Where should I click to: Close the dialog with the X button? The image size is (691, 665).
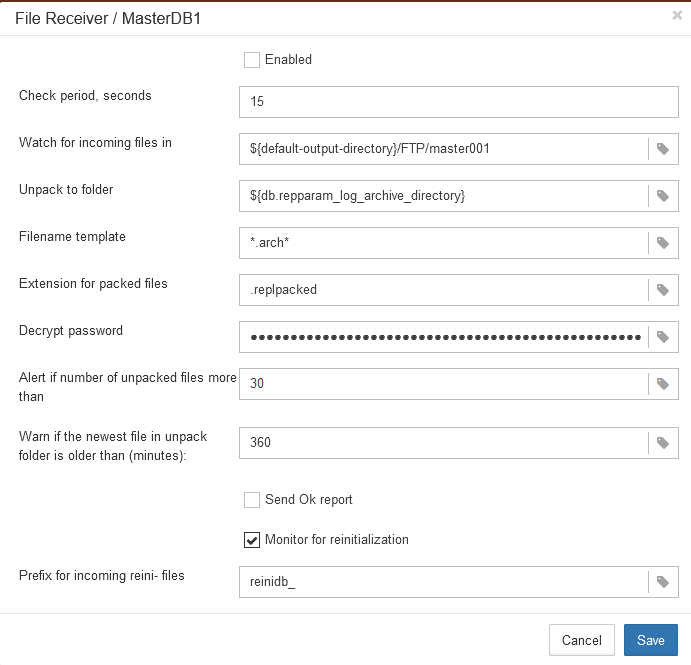click(677, 16)
